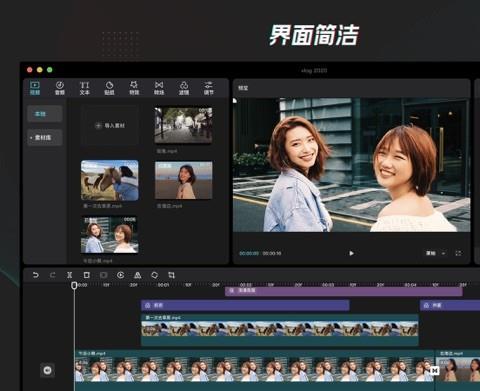Delete the selected clip
This screenshot has height=391, width=480.
(x=86, y=275)
